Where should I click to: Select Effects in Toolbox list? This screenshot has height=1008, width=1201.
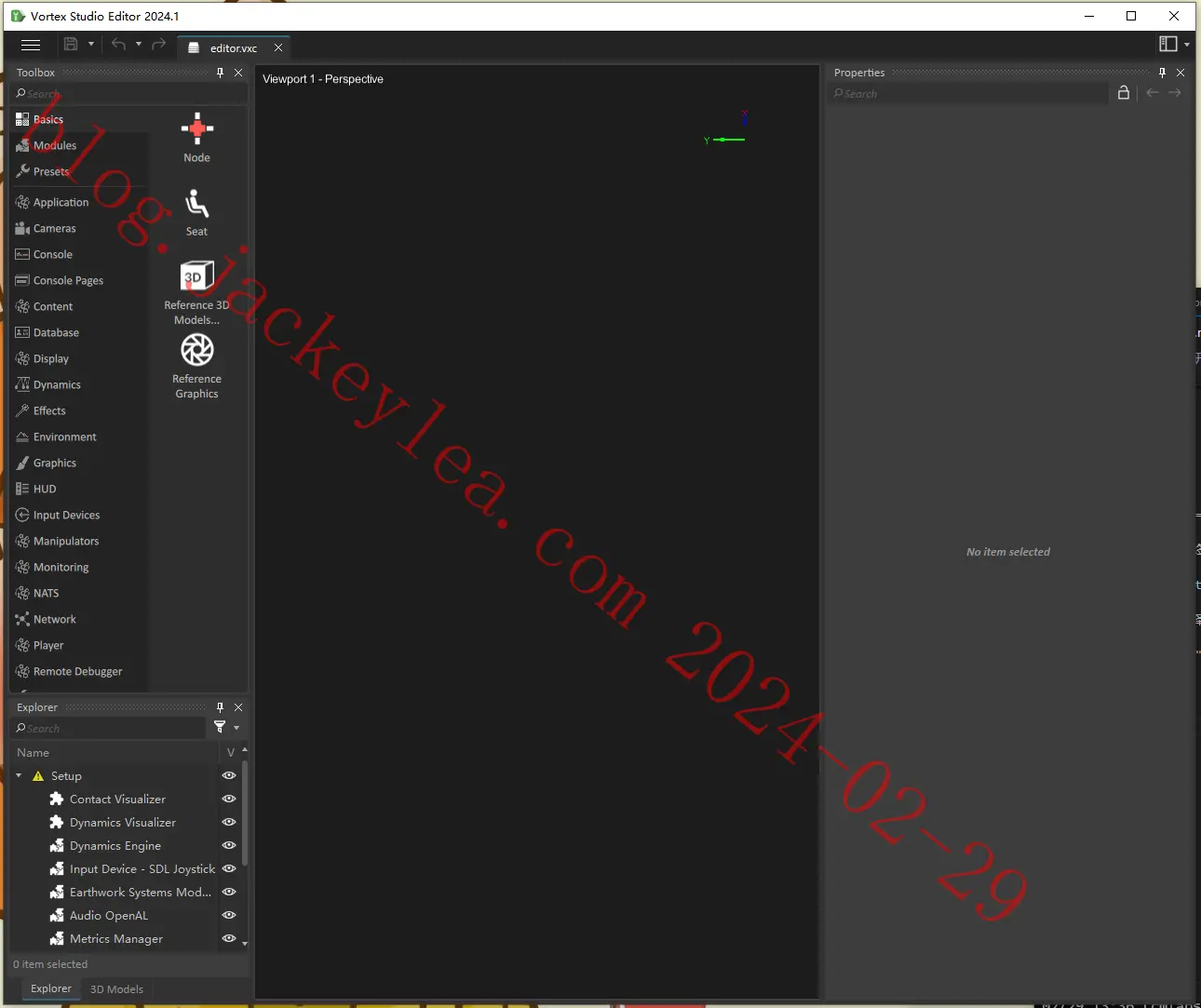77,410
